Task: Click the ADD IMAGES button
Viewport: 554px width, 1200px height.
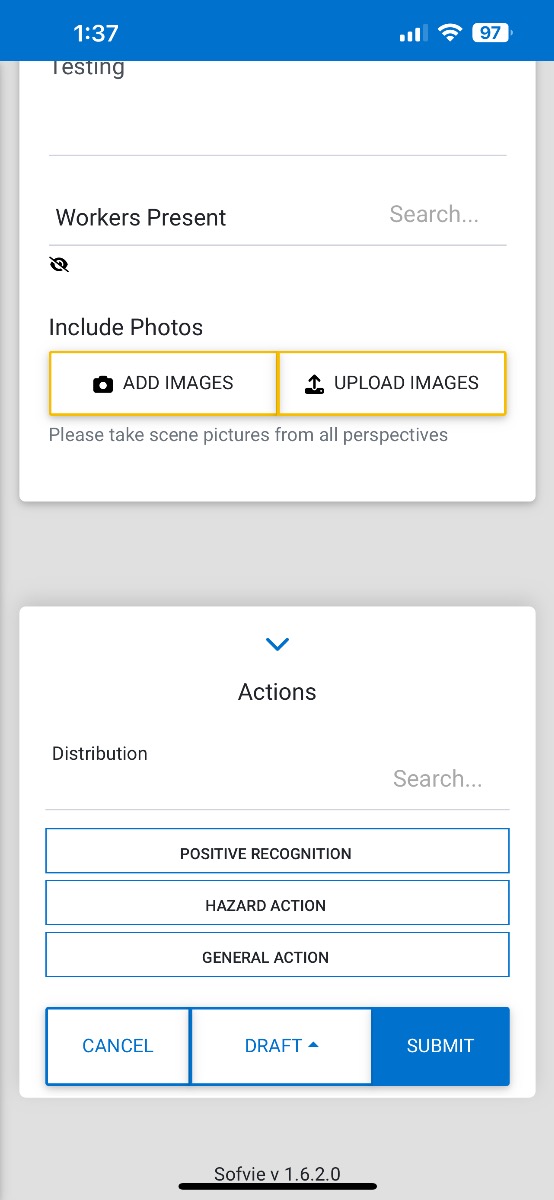Action: point(163,383)
